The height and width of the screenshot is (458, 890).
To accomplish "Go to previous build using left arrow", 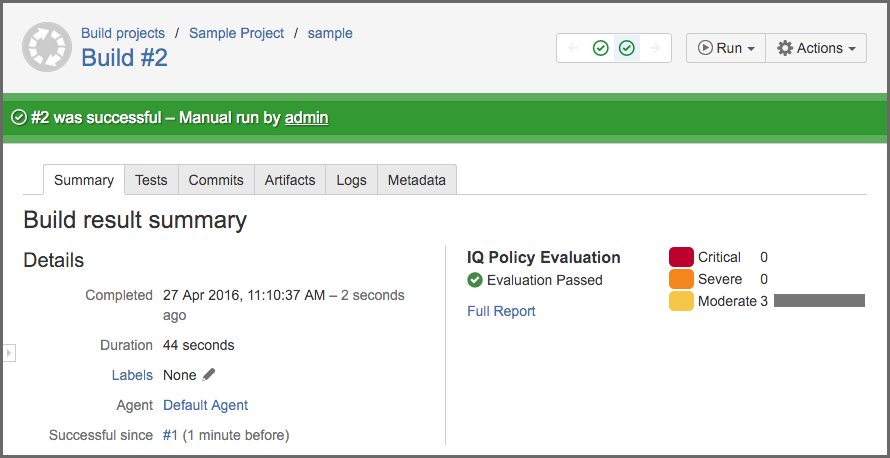I will pos(573,48).
